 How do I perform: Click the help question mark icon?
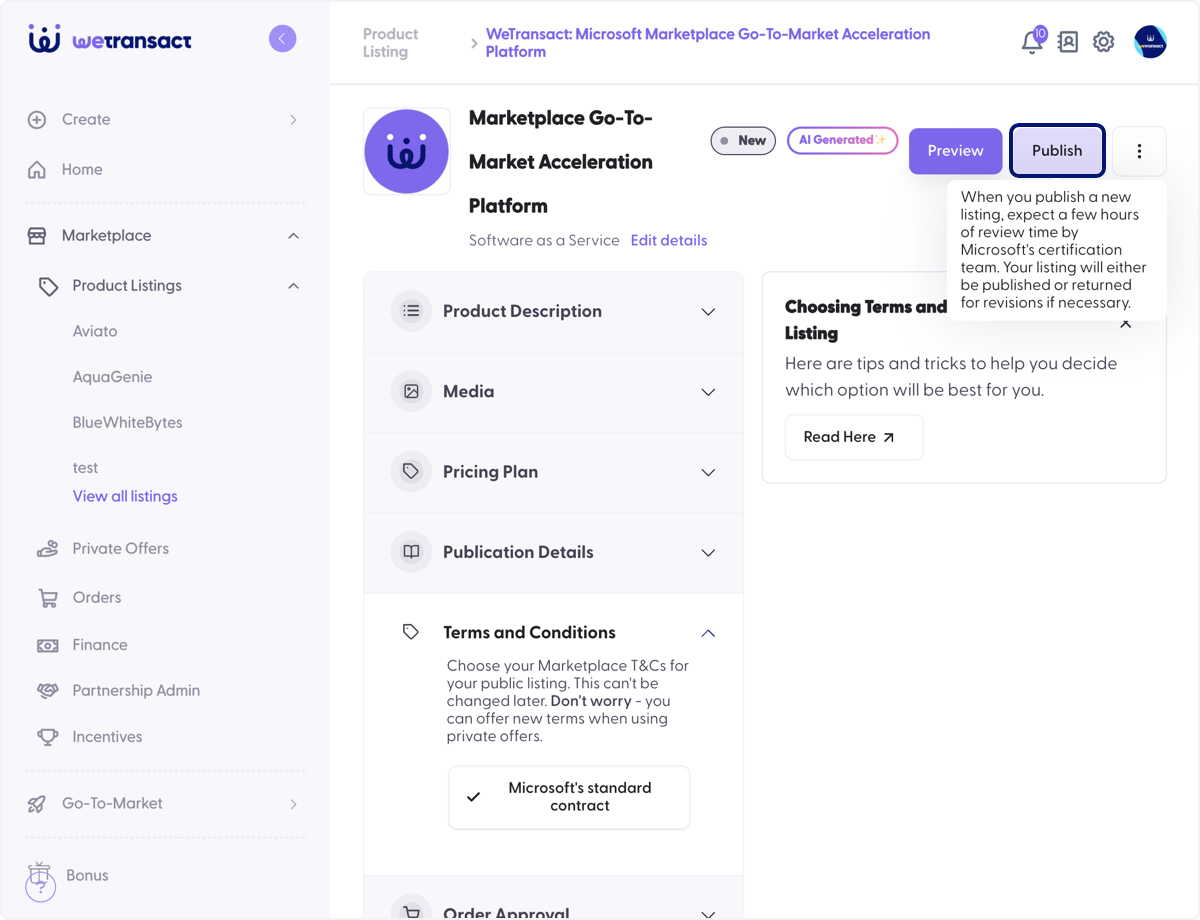40,888
